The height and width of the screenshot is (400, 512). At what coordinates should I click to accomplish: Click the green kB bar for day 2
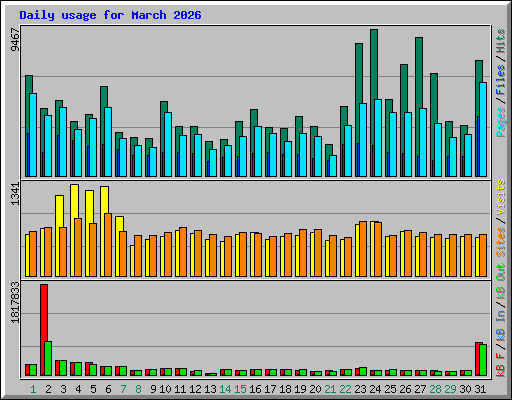pos(48,358)
